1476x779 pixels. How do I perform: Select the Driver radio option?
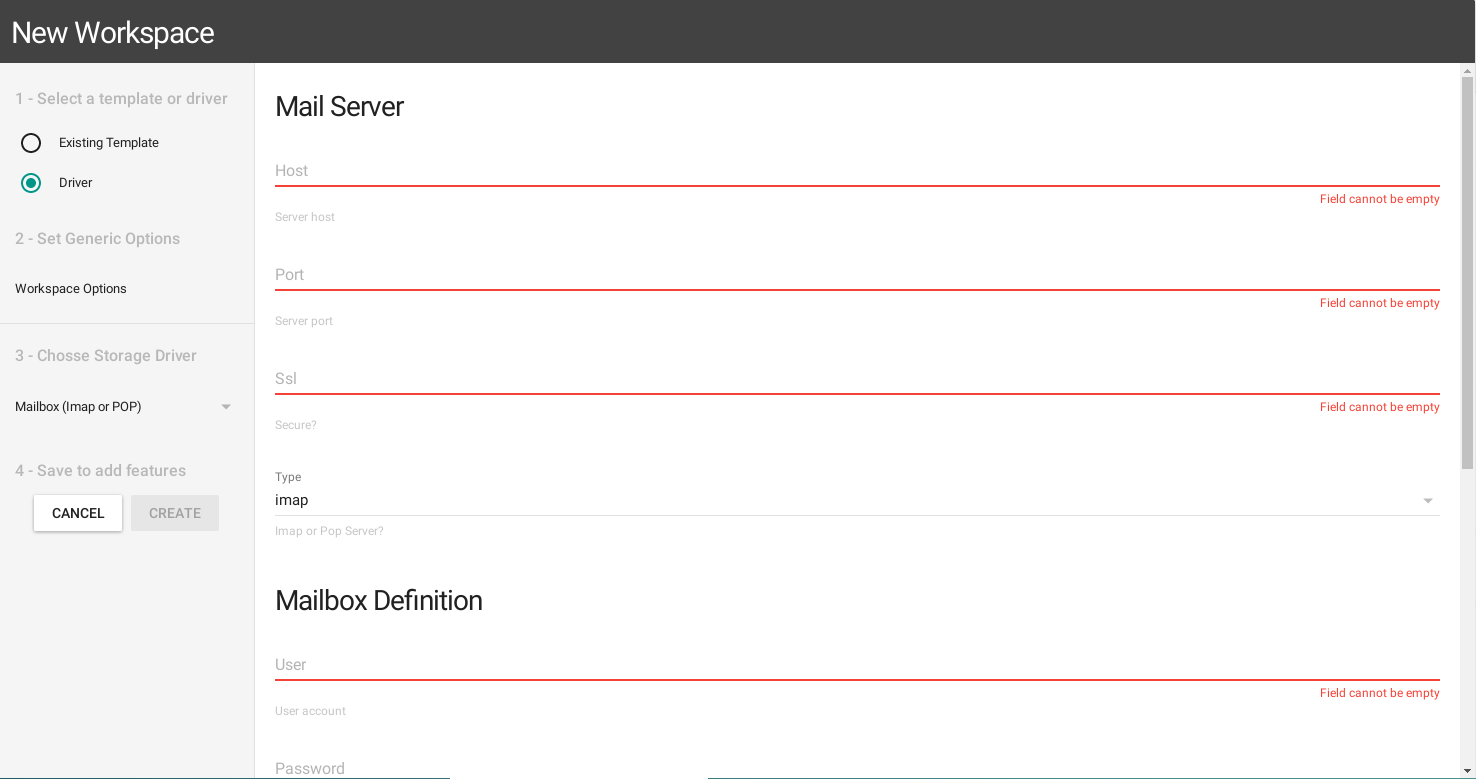pos(31,183)
